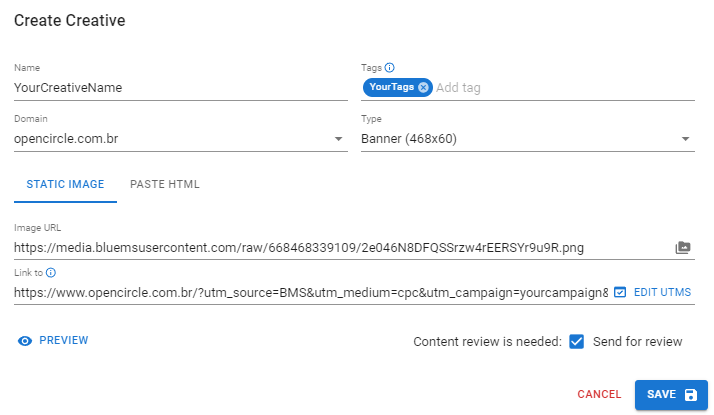Screen dimensions: 714x415
Task: Open the image file browser icon
Action: click(x=683, y=247)
